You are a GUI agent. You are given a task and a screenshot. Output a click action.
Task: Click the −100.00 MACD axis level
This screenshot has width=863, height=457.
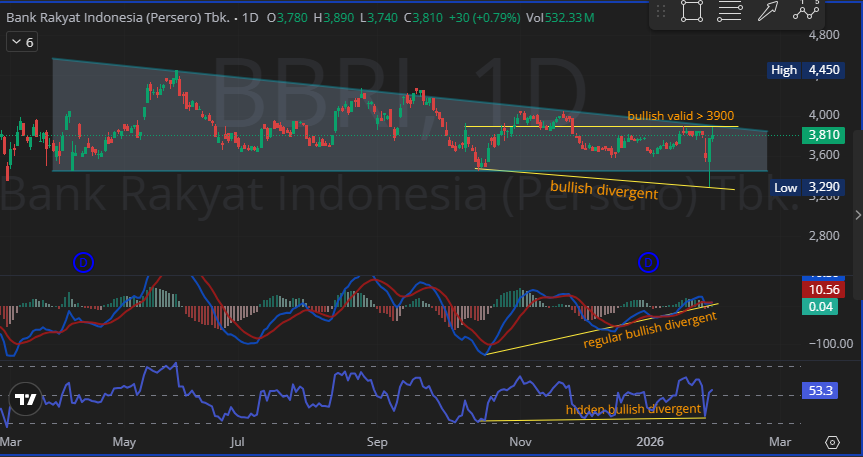click(831, 344)
